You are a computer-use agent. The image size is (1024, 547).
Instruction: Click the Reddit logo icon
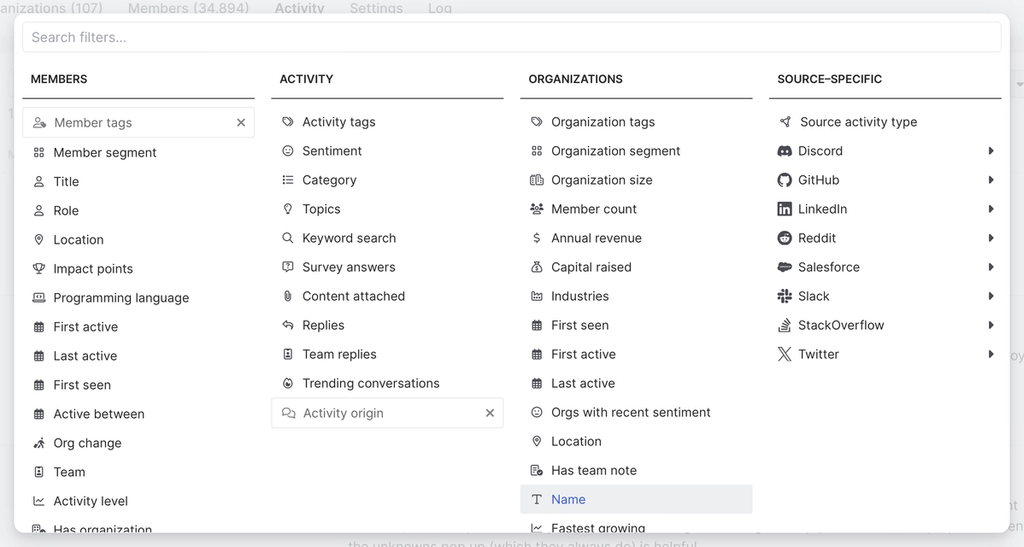(x=785, y=238)
